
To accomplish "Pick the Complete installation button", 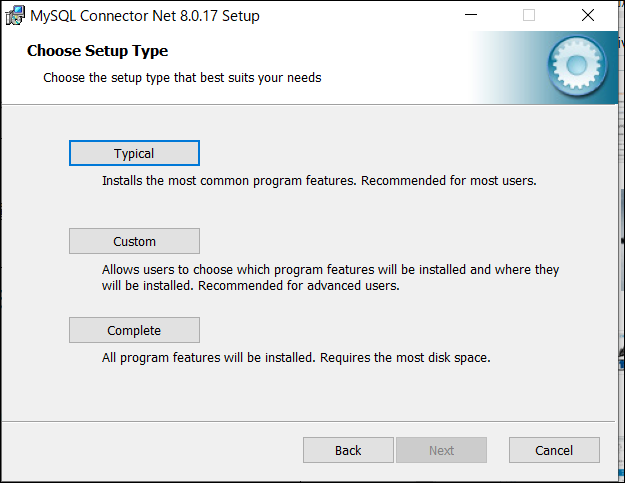I will pyautogui.click(x=134, y=330).
